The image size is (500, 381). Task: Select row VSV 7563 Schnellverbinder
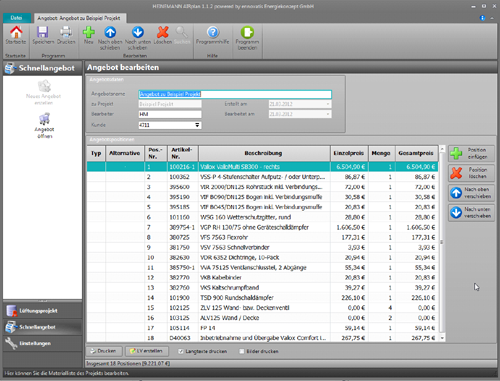point(262,247)
